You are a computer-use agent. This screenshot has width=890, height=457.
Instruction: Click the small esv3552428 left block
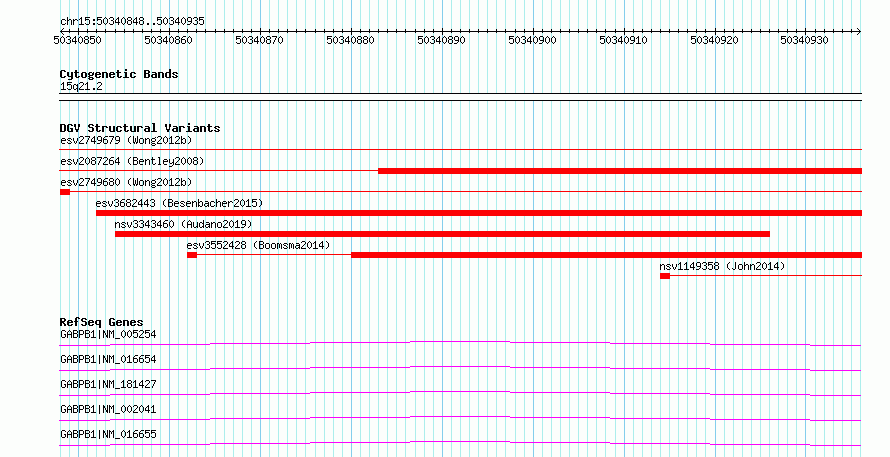pos(192,255)
